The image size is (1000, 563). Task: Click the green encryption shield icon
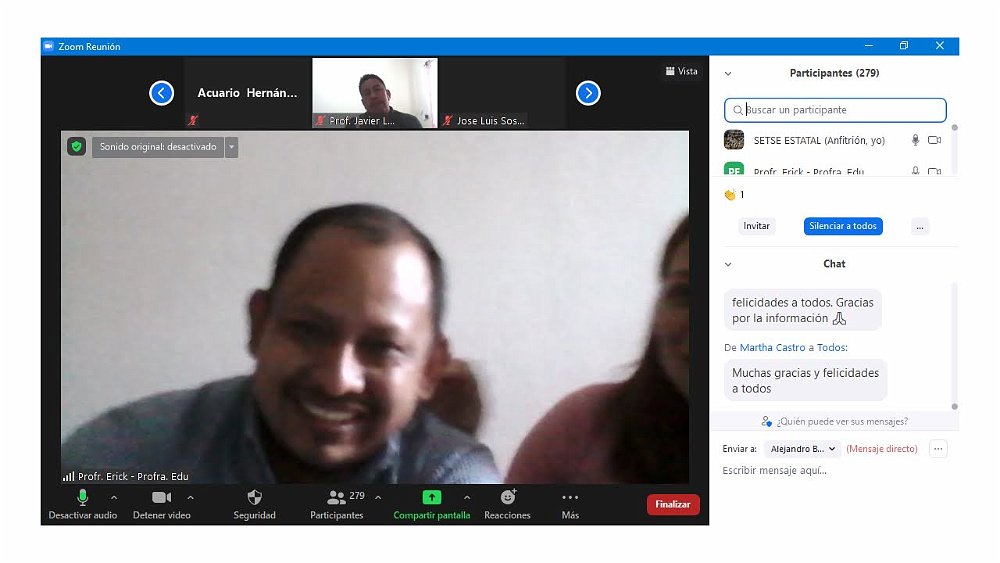coord(76,147)
